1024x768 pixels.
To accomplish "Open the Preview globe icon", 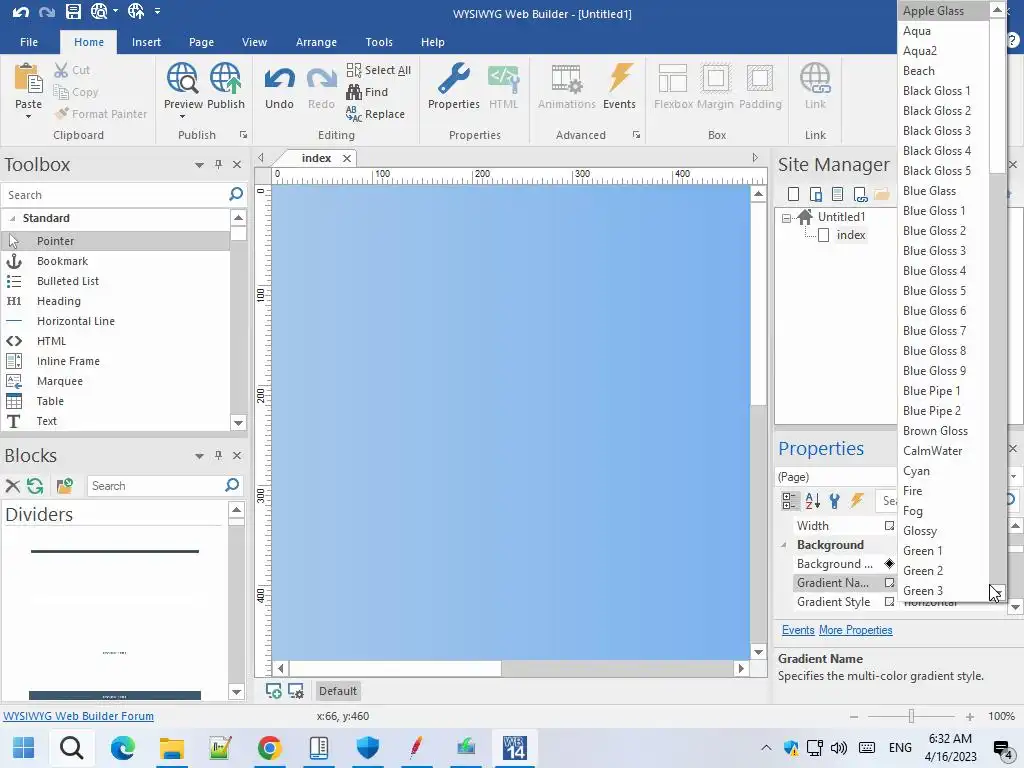I will coord(183,78).
